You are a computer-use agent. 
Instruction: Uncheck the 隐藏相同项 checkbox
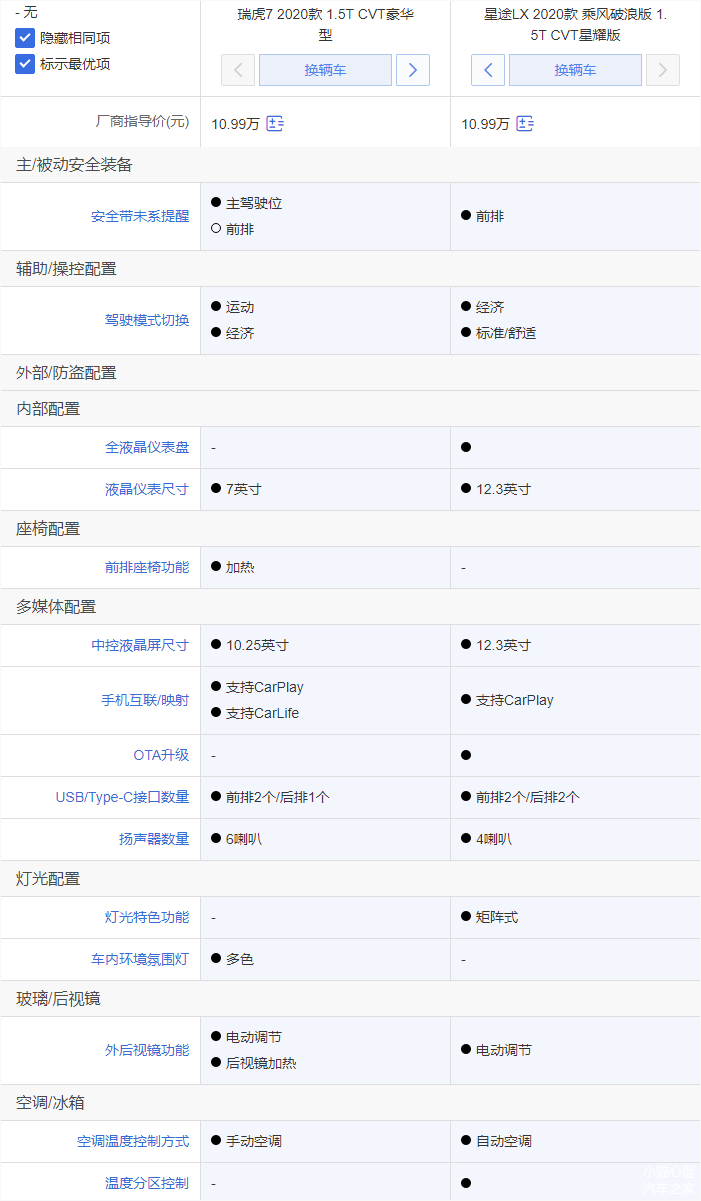[25, 38]
